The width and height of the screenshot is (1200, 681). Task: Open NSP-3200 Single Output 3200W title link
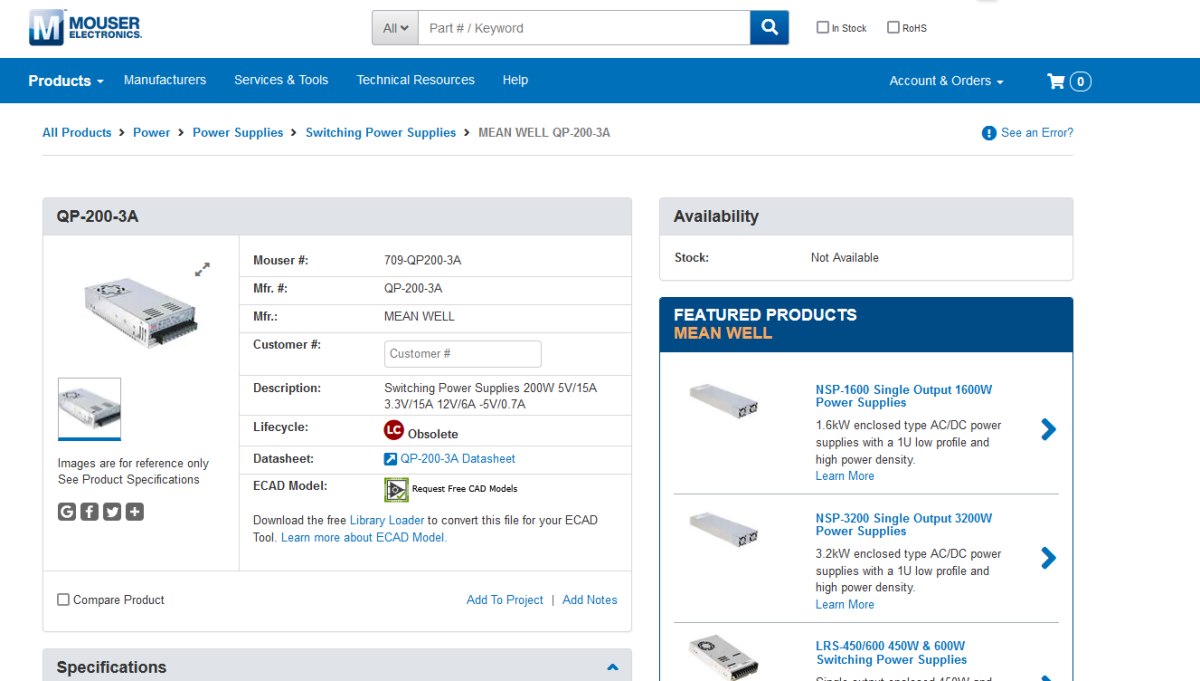[x=904, y=525]
